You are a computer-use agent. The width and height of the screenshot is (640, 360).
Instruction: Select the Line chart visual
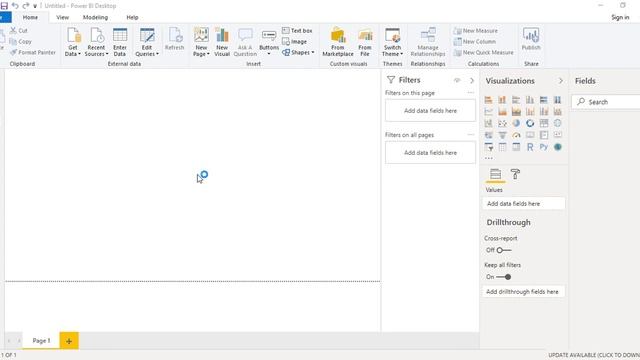(488, 111)
